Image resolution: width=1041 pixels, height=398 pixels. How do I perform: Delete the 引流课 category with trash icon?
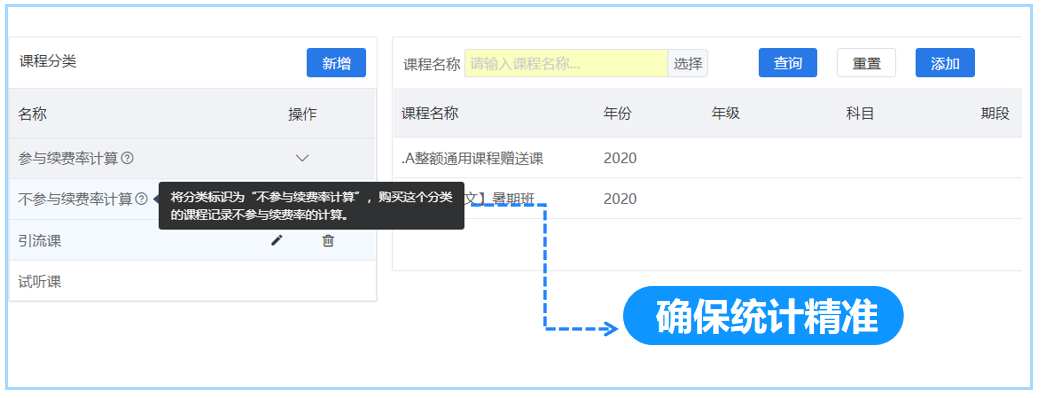(328, 241)
